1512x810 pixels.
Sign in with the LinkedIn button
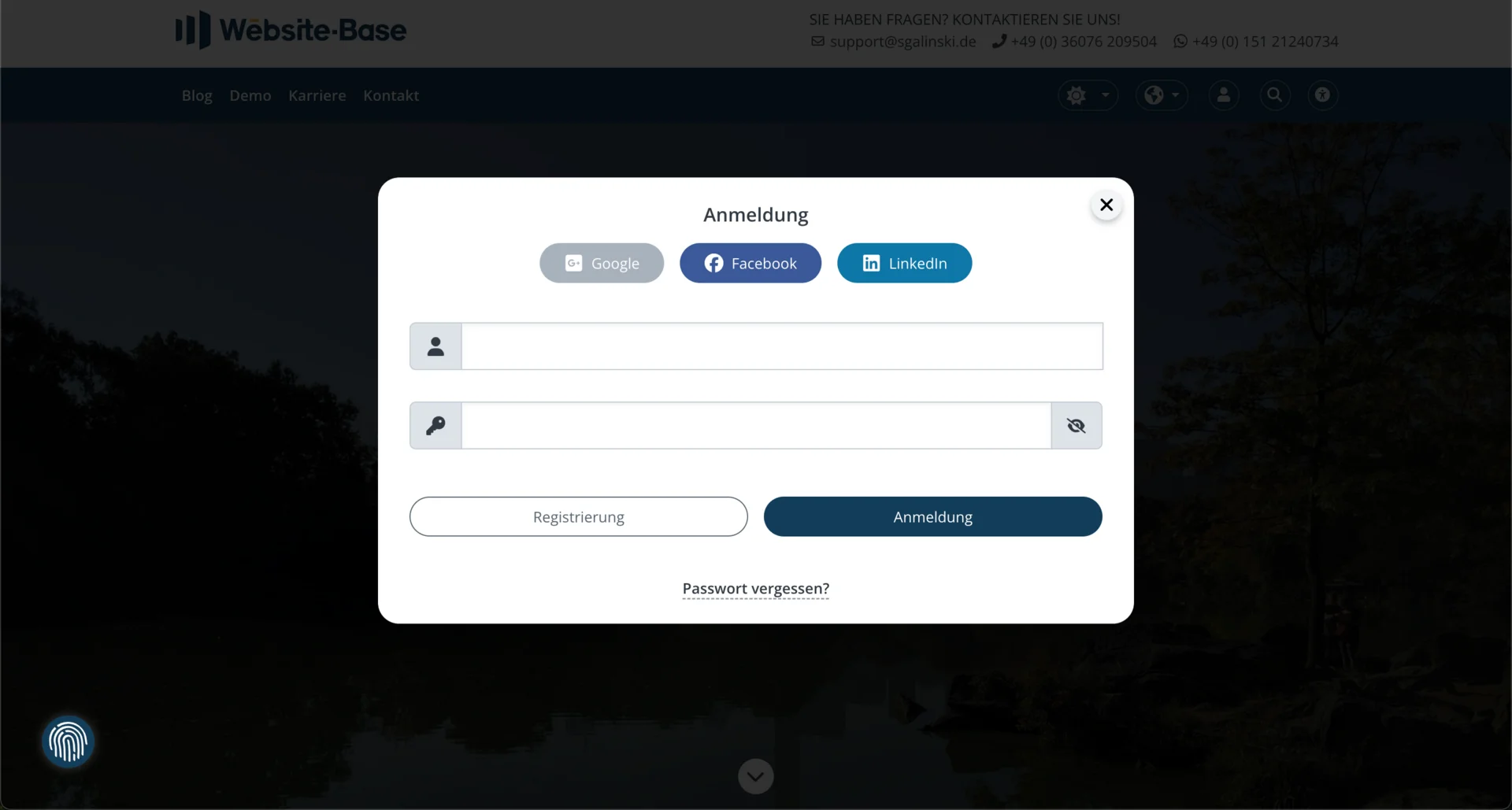(x=904, y=263)
